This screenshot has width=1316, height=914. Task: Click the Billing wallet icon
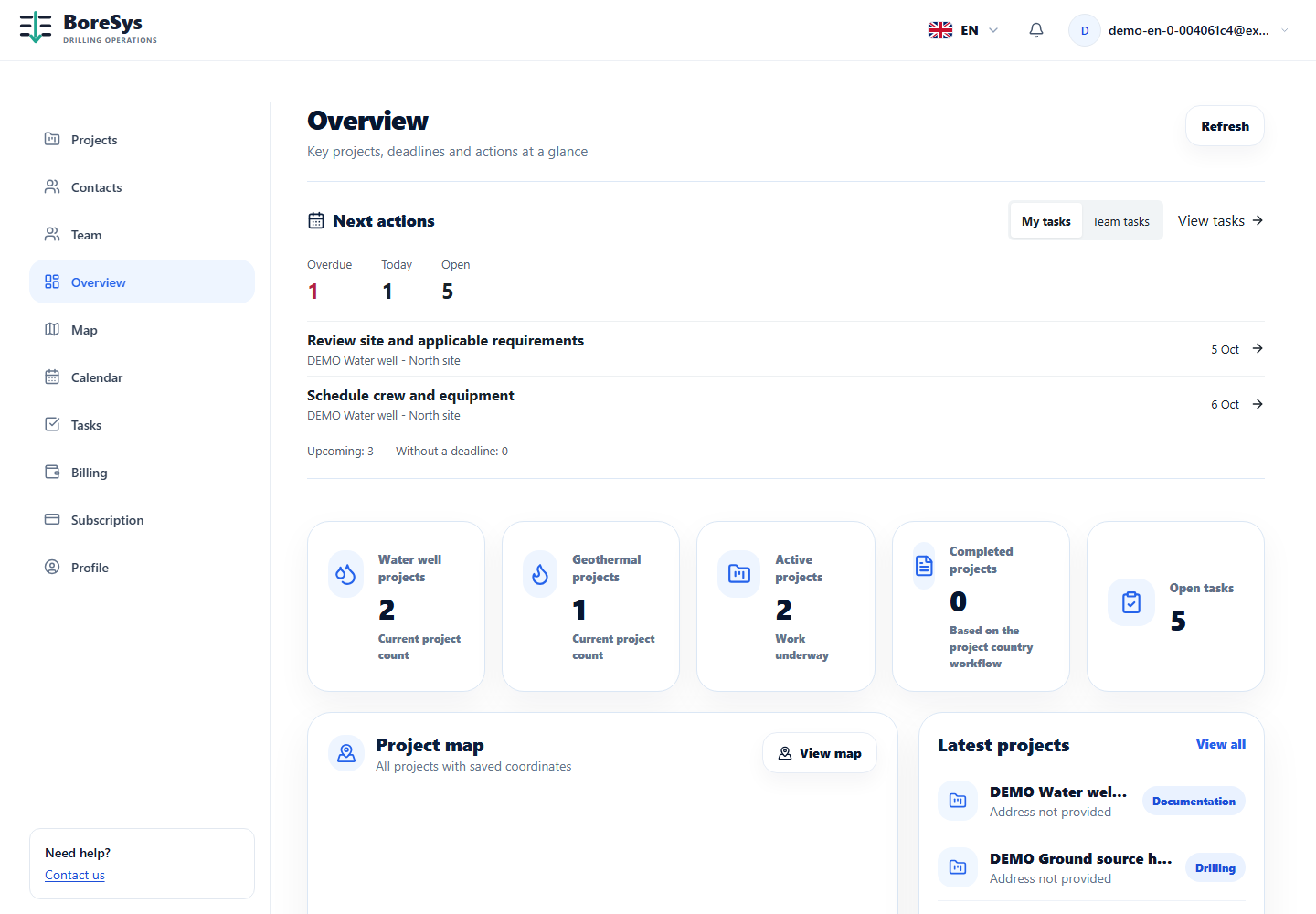(52, 472)
